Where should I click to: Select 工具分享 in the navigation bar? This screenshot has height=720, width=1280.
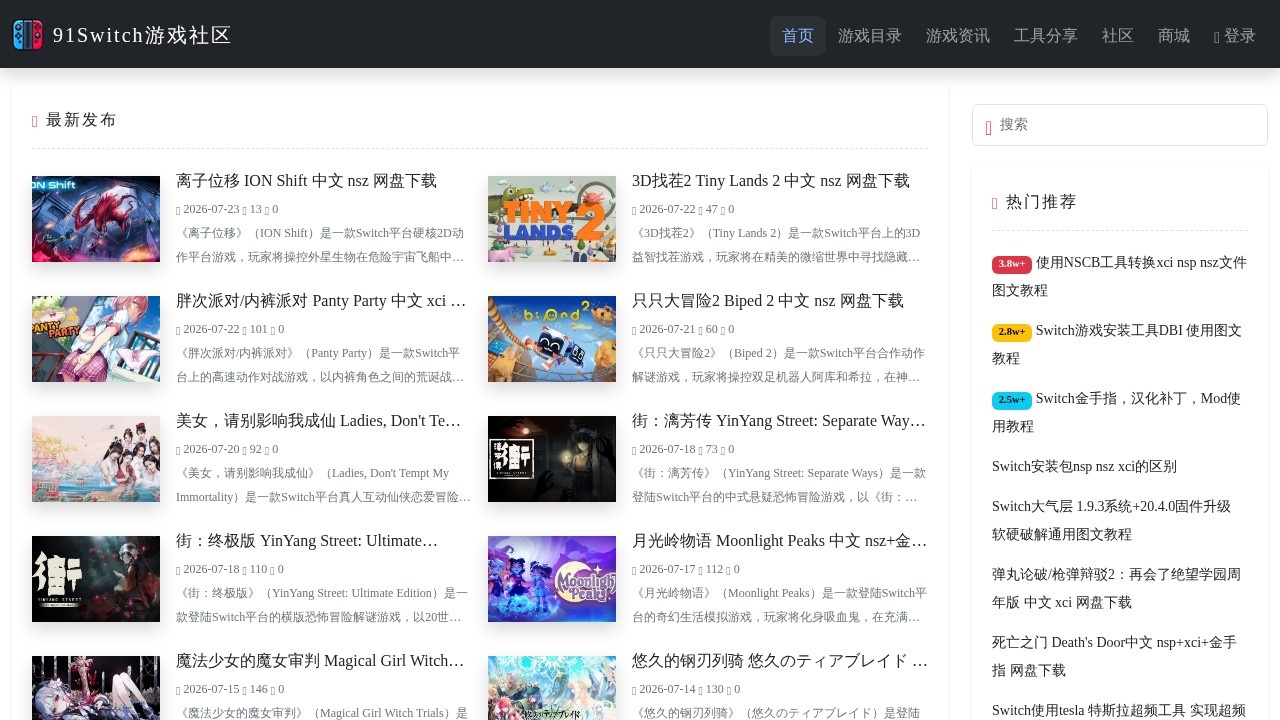coord(1046,36)
